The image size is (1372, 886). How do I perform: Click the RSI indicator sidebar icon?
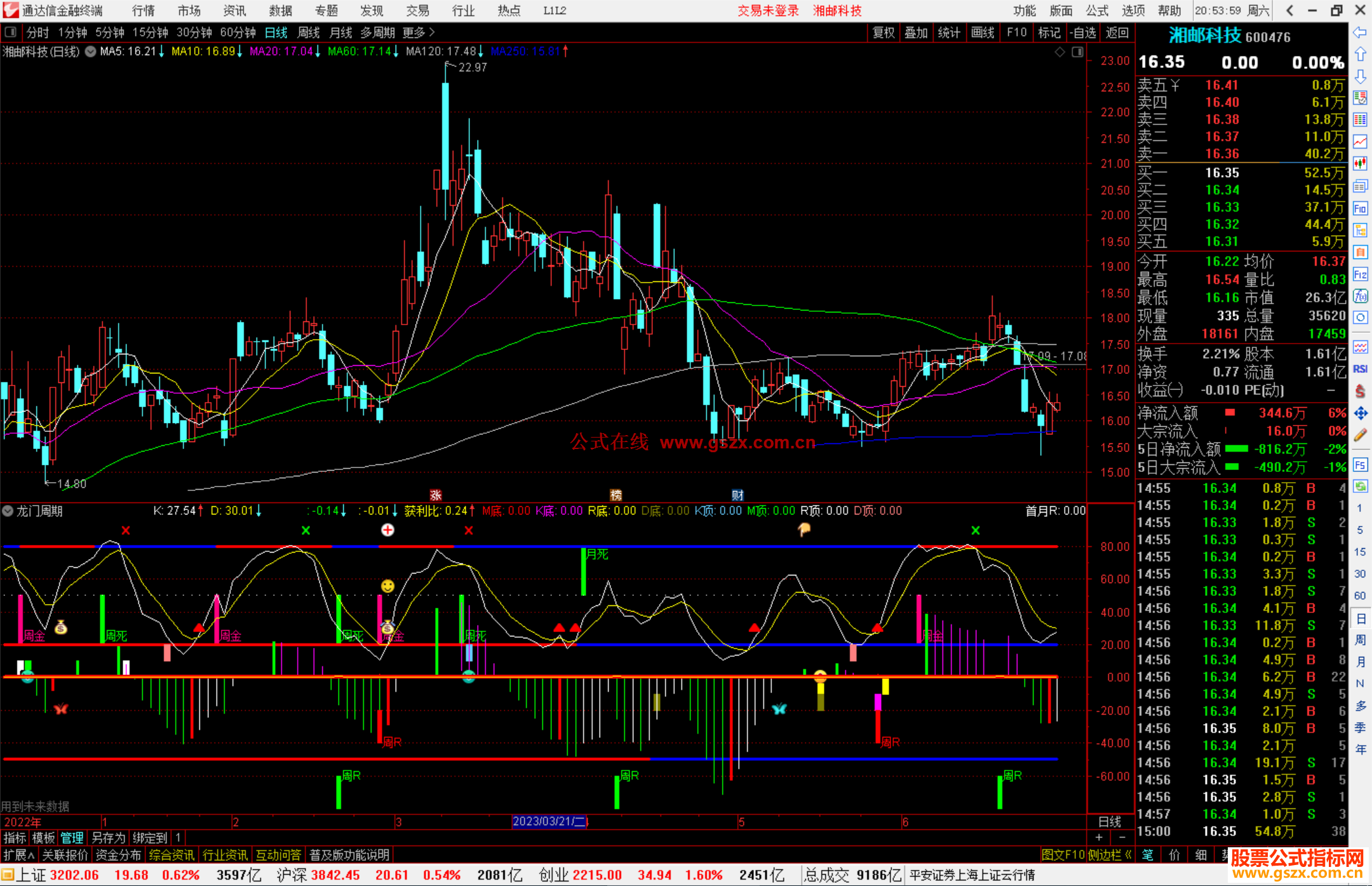pos(1360,369)
